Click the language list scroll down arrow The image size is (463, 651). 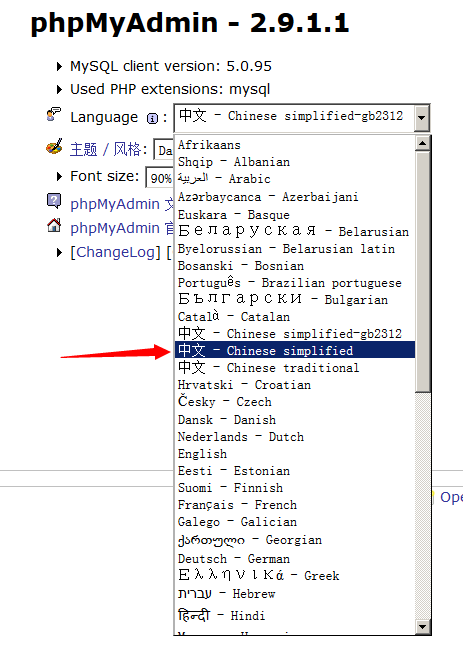[423, 627]
